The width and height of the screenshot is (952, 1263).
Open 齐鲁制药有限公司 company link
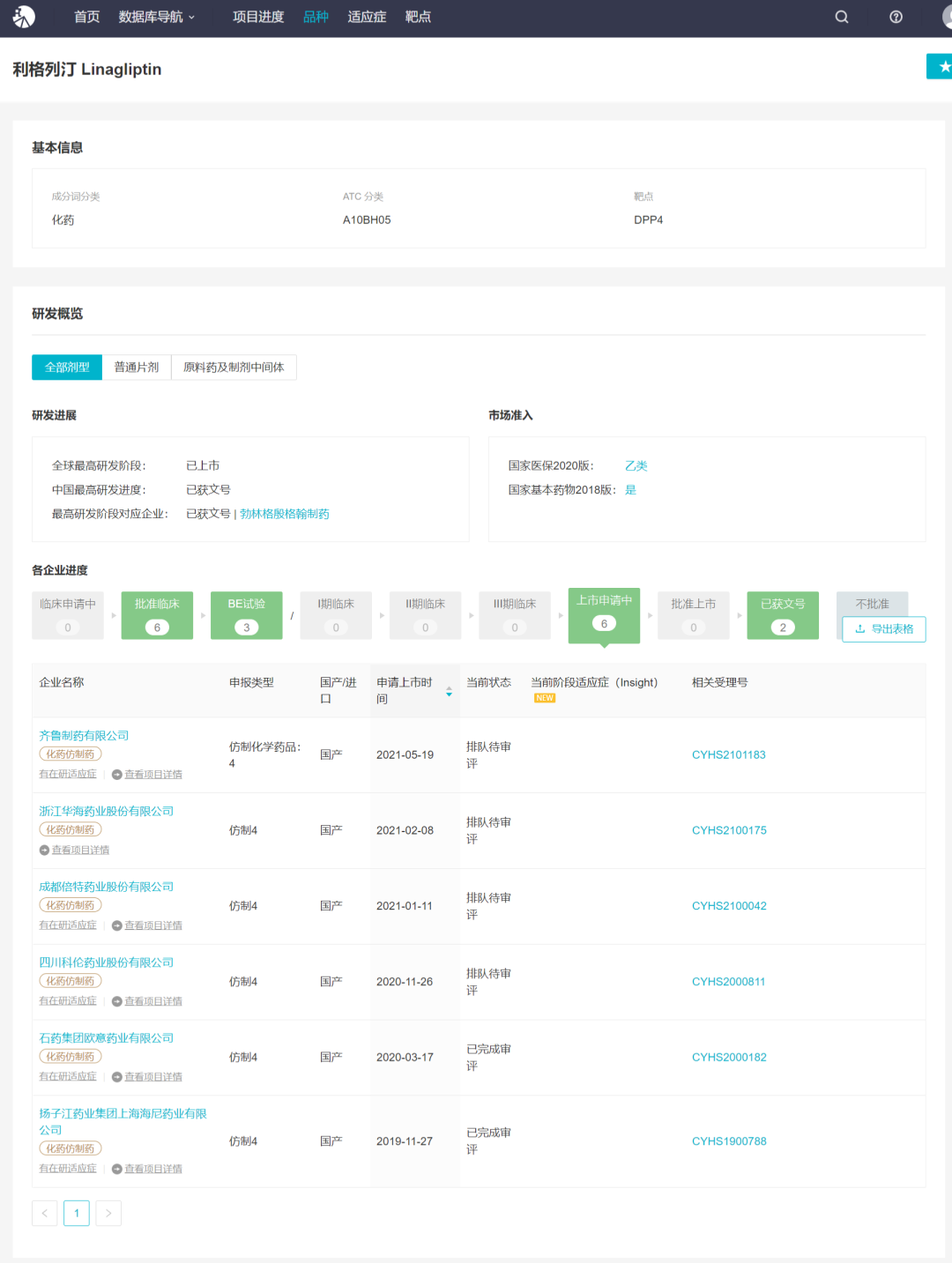[x=84, y=735]
